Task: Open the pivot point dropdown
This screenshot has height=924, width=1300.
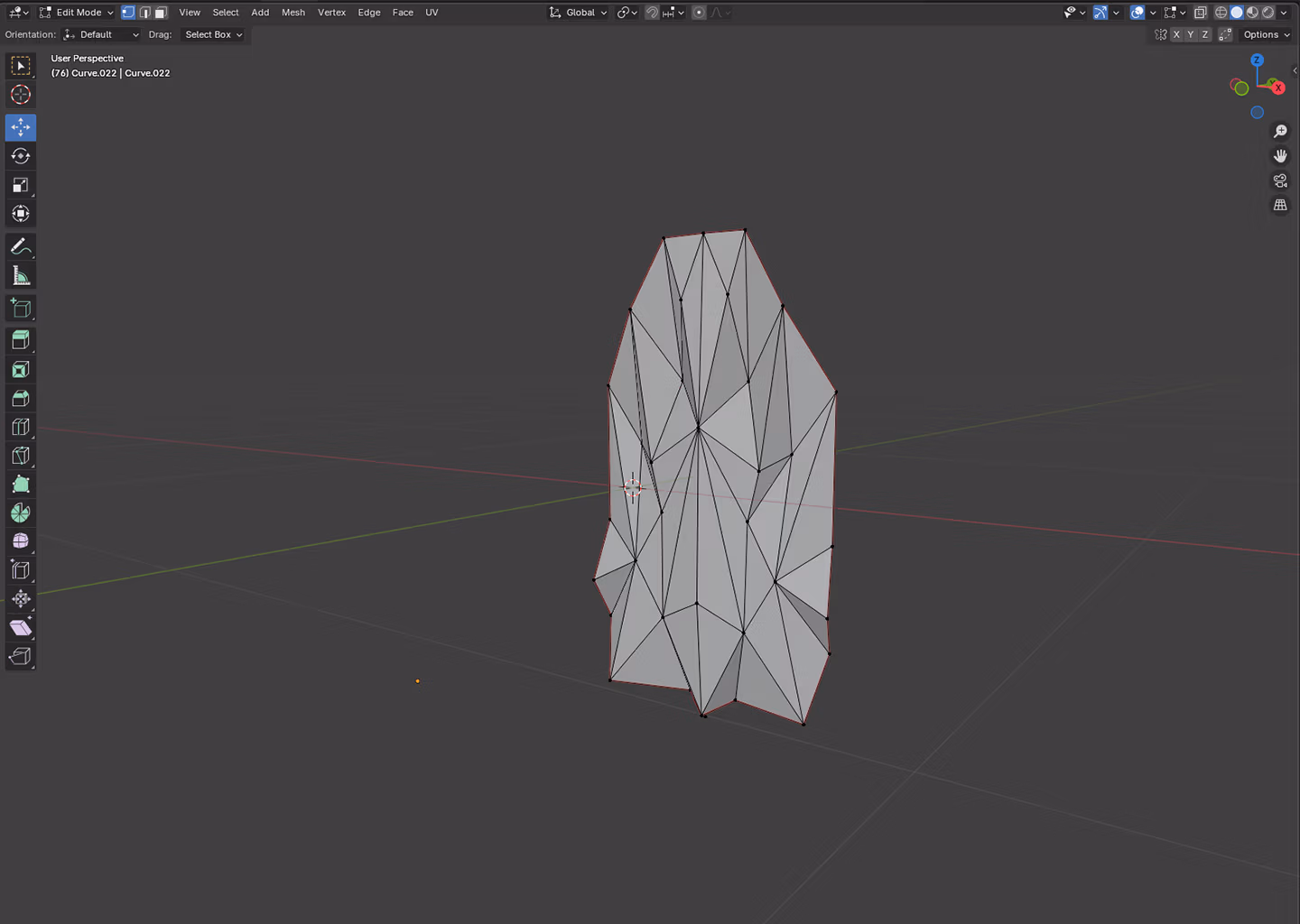Action: coord(627,13)
